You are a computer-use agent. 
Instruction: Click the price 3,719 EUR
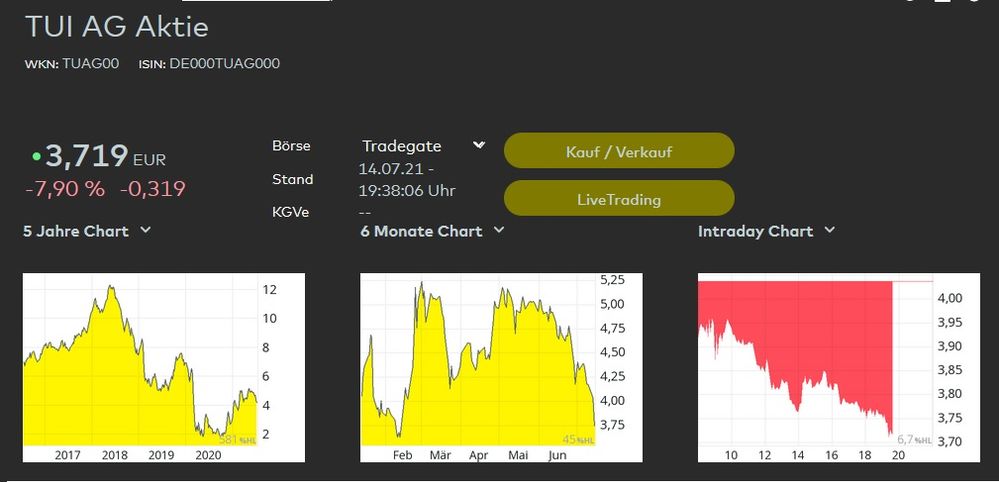[105, 157]
